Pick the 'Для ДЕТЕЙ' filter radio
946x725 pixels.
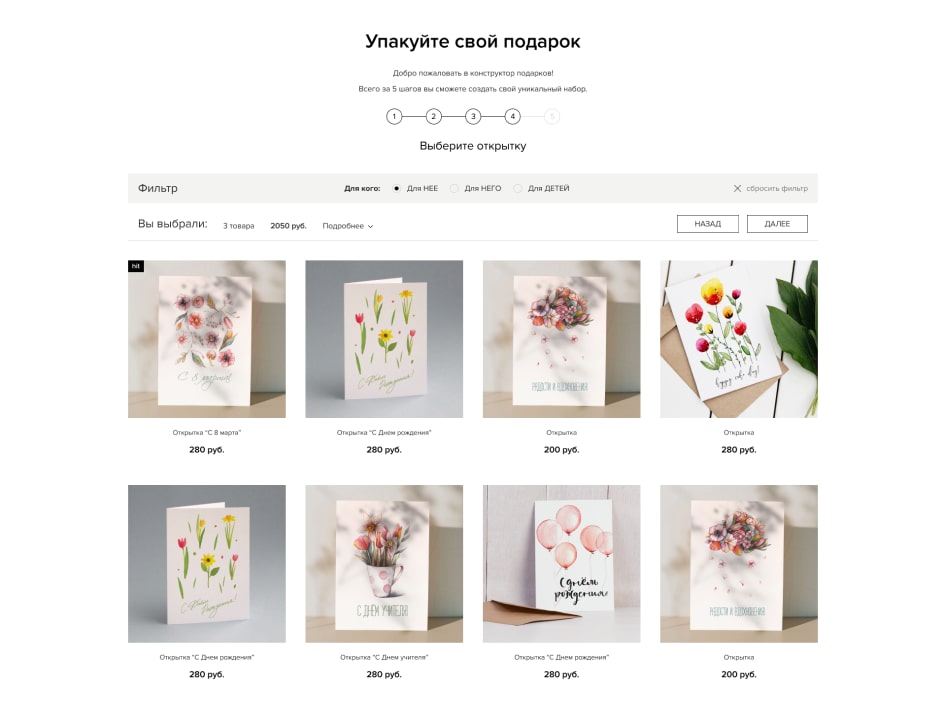click(518, 188)
